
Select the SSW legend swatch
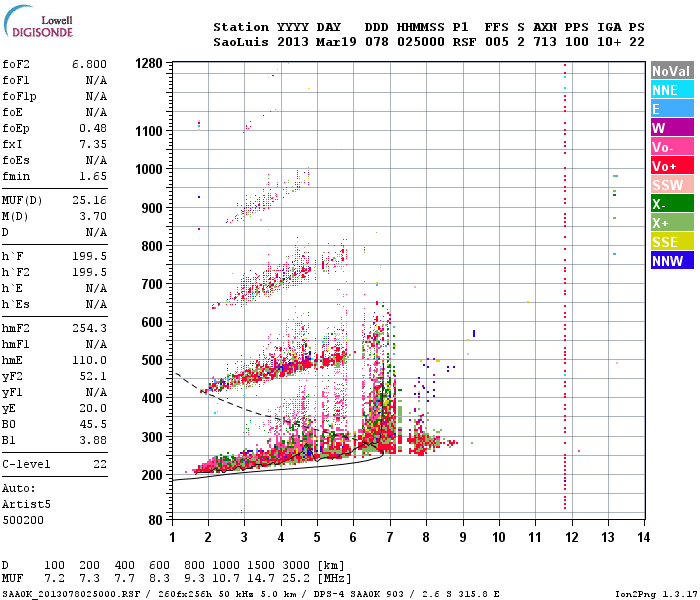pyautogui.click(x=672, y=185)
